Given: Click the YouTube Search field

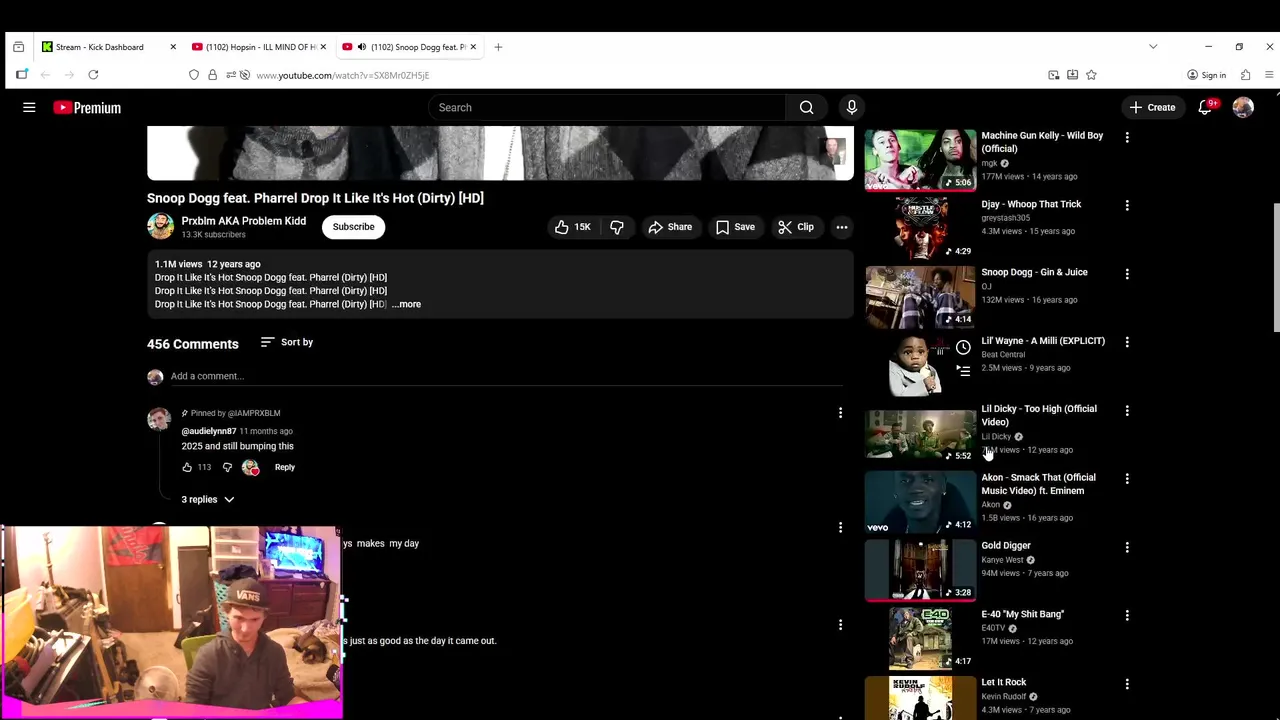Looking at the screenshot, I should coord(607,107).
